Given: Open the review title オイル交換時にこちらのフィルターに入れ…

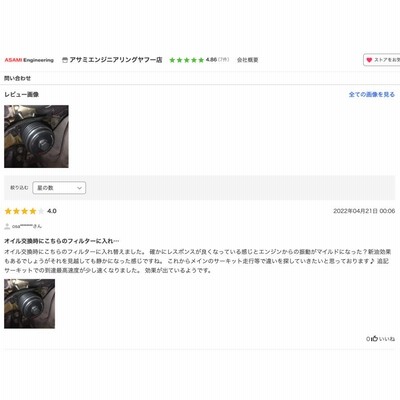Looking at the screenshot, I should 62,241.
